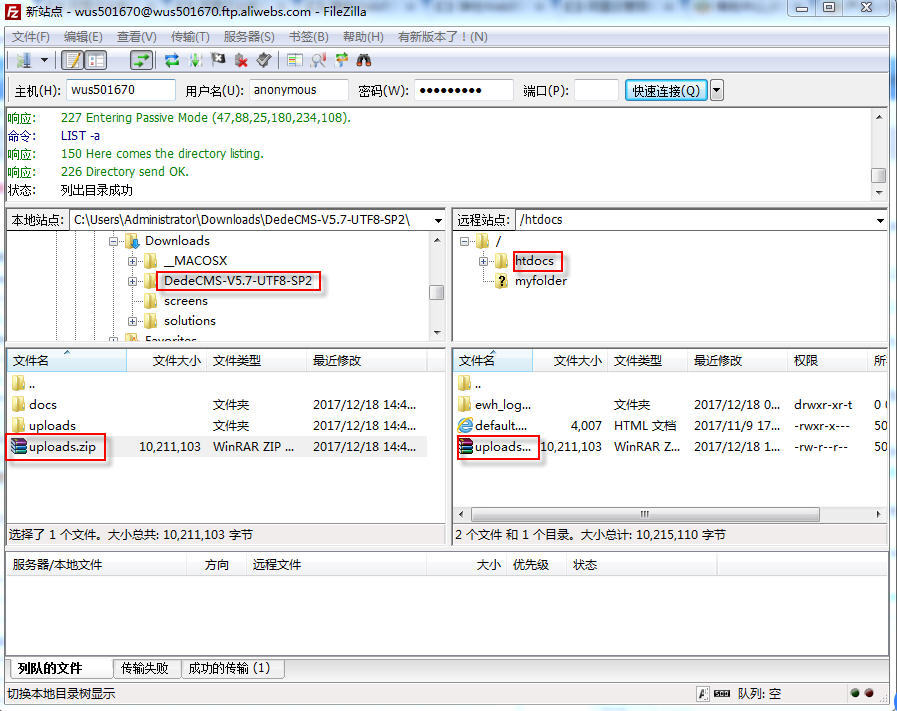
Task: Click the 密码 password field
Action: coord(463,90)
